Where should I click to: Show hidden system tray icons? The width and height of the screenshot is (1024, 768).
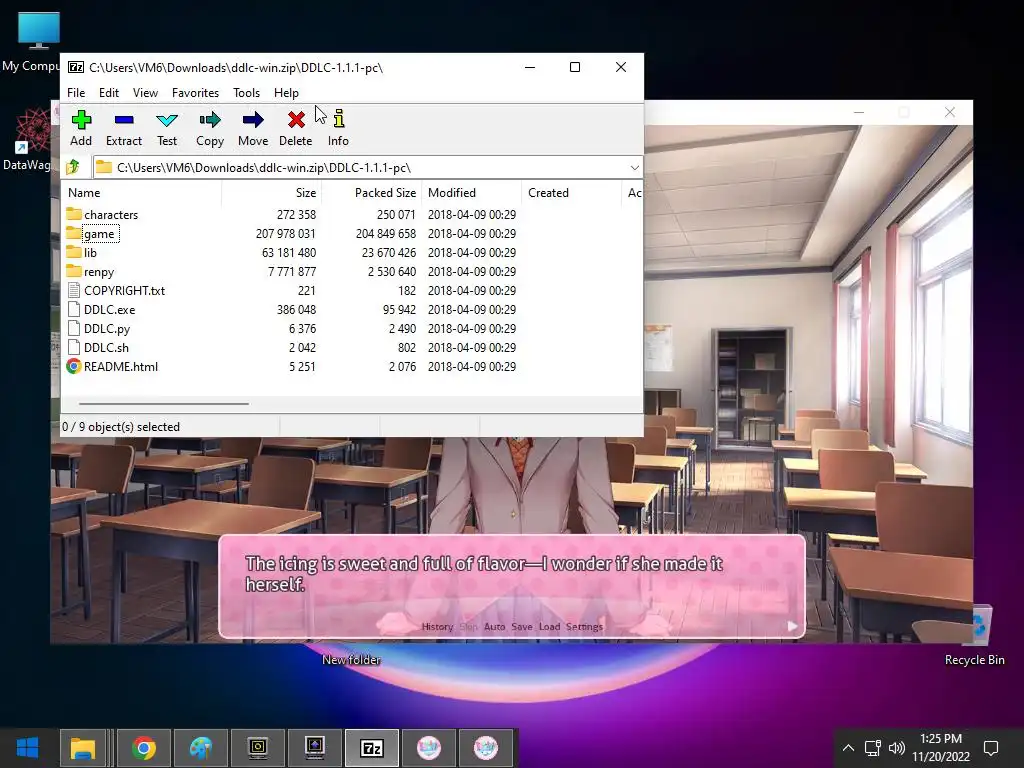tap(848, 748)
